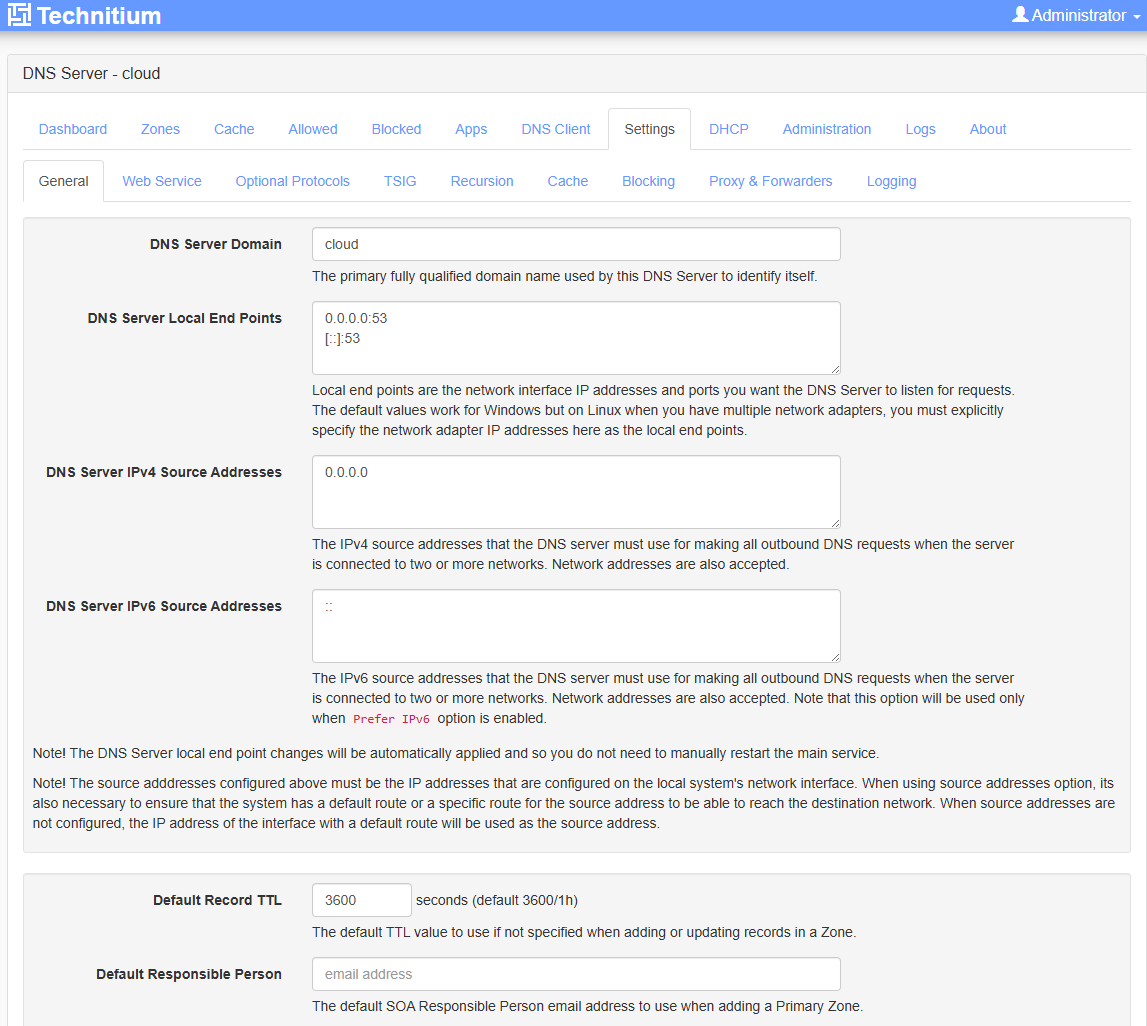
Task: Focus the DNS Server Local End Points textarea
Action: (x=576, y=338)
